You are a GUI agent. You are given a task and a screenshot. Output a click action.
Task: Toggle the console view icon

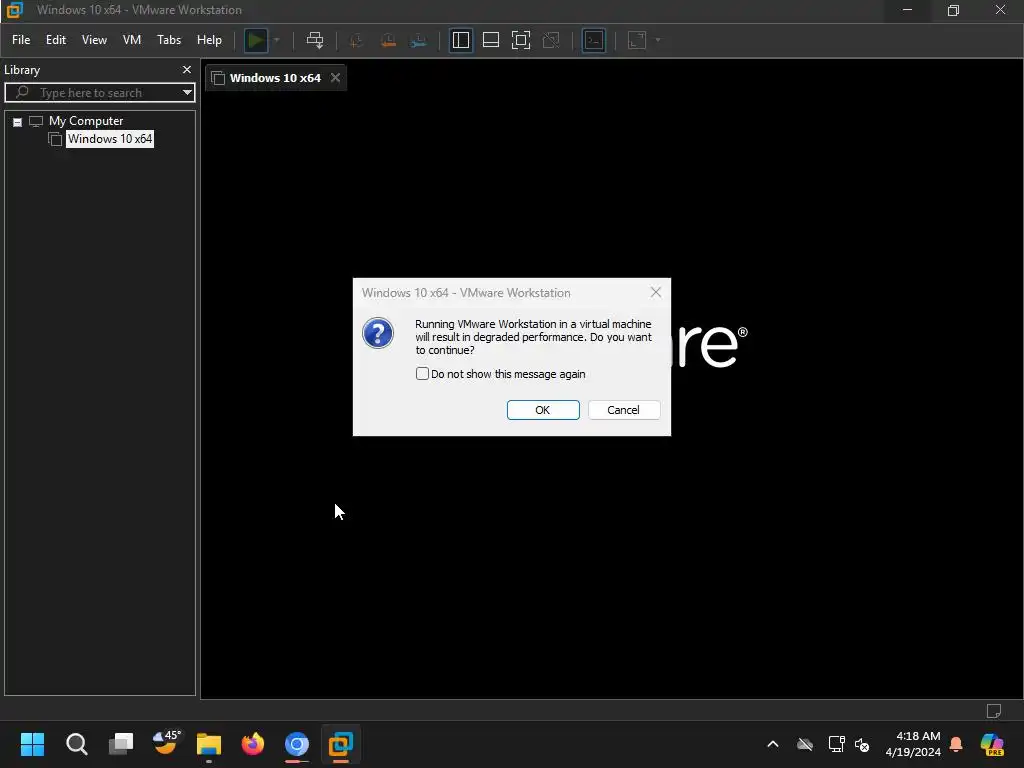tap(594, 40)
